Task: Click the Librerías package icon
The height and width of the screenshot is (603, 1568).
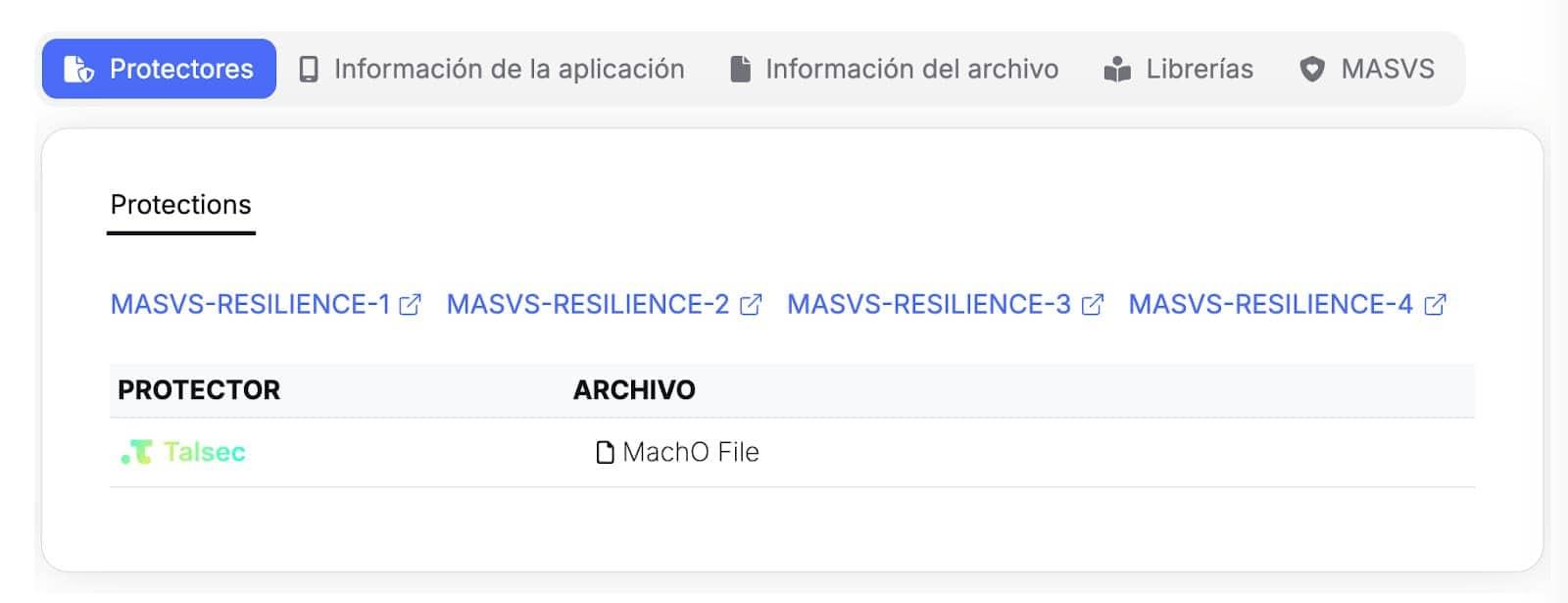Action: click(1116, 69)
